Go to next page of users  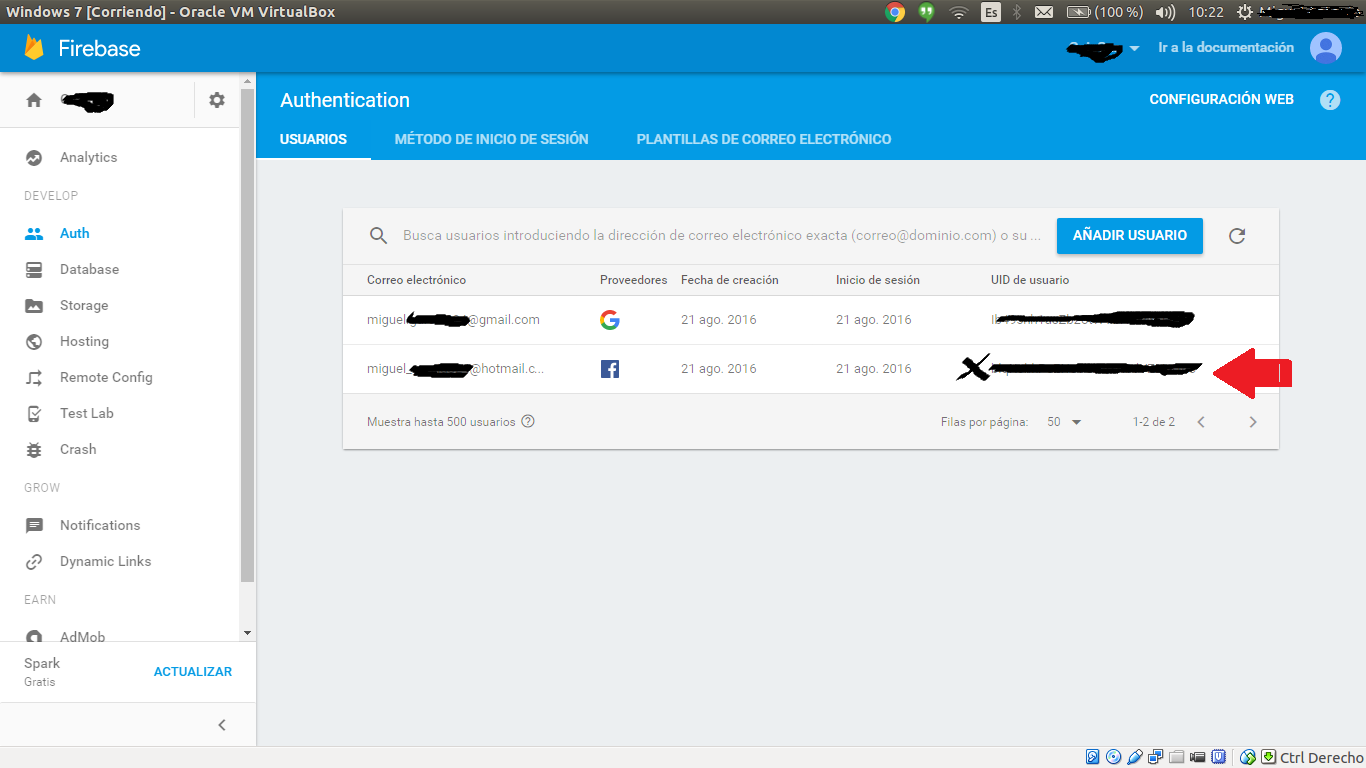coord(1253,422)
